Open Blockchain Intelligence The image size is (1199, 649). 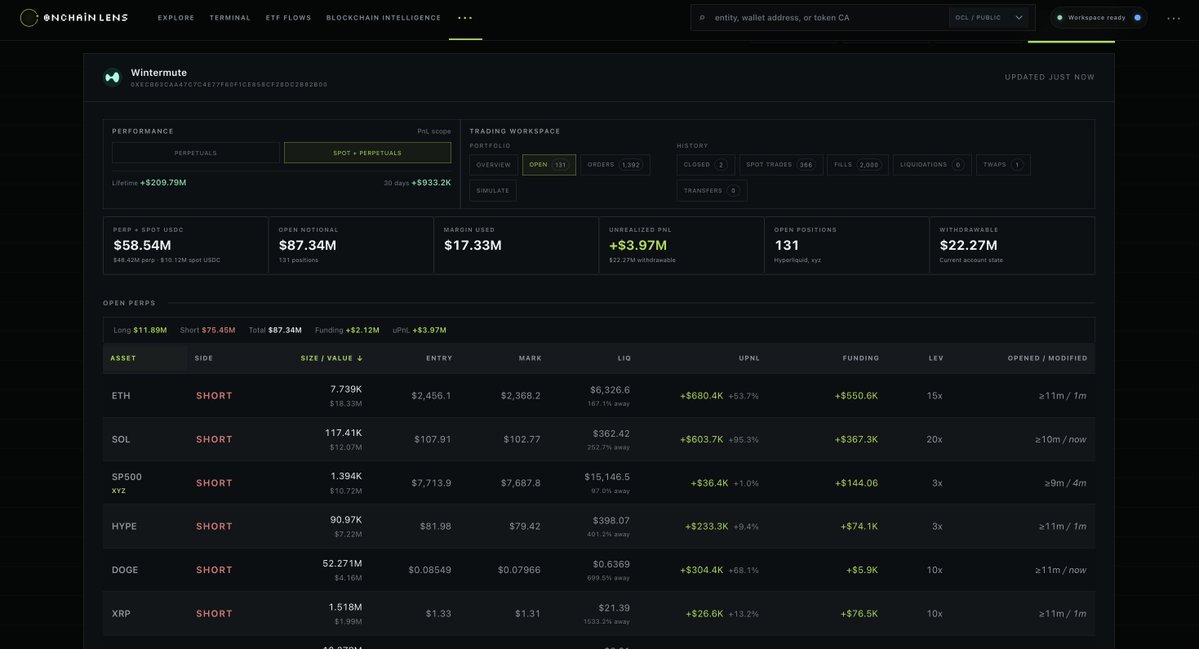pyautogui.click(x=383, y=18)
